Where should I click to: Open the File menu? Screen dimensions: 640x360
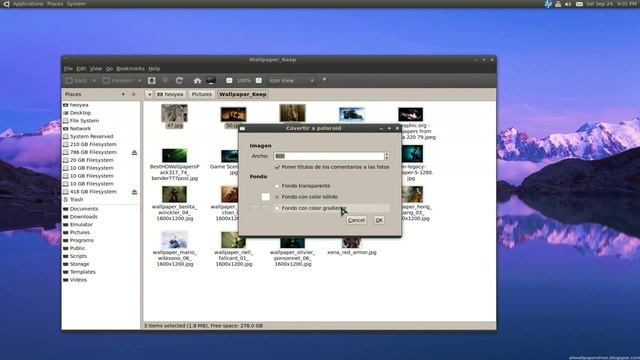68,69
